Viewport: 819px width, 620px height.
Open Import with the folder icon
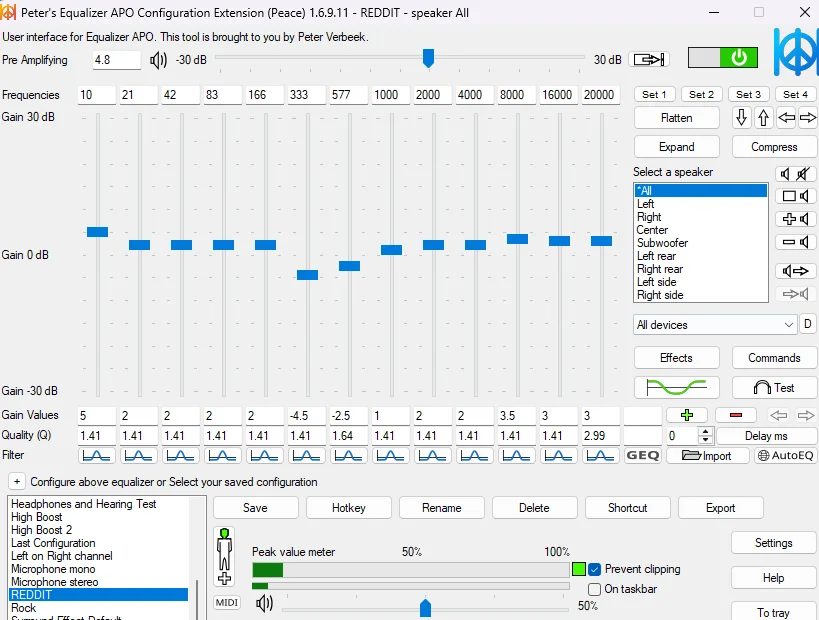708,455
